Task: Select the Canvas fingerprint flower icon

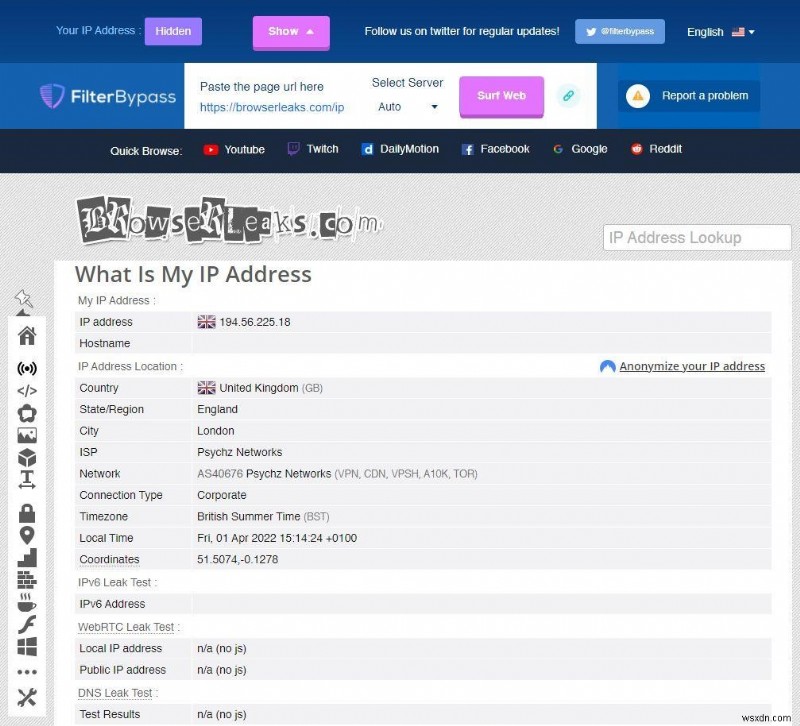Action: coord(27,412)
